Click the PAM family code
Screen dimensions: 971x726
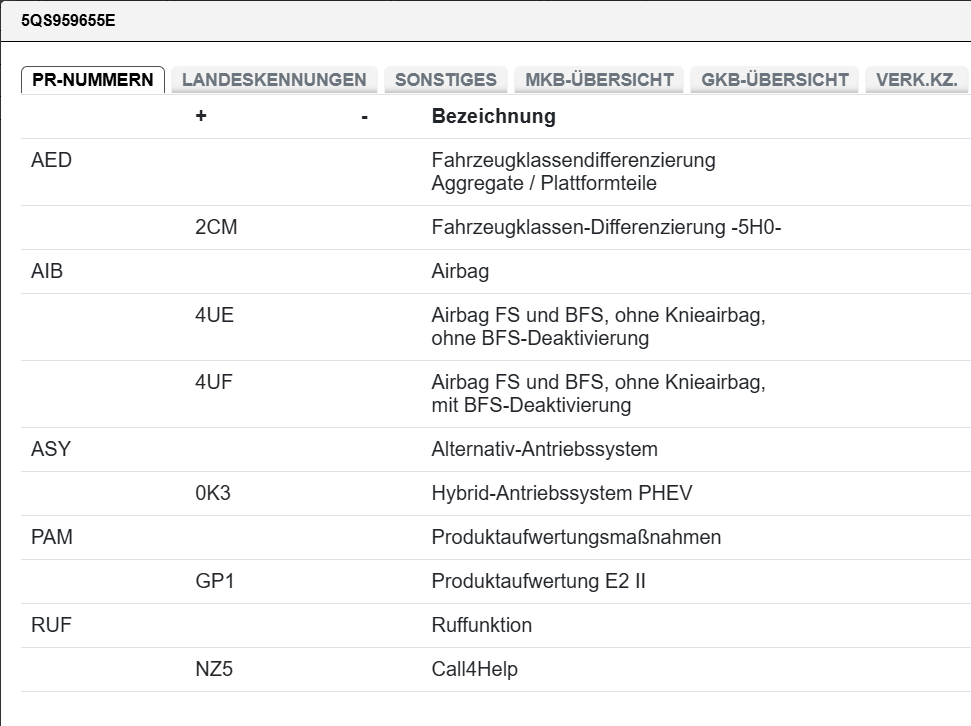tap(52, 537)
